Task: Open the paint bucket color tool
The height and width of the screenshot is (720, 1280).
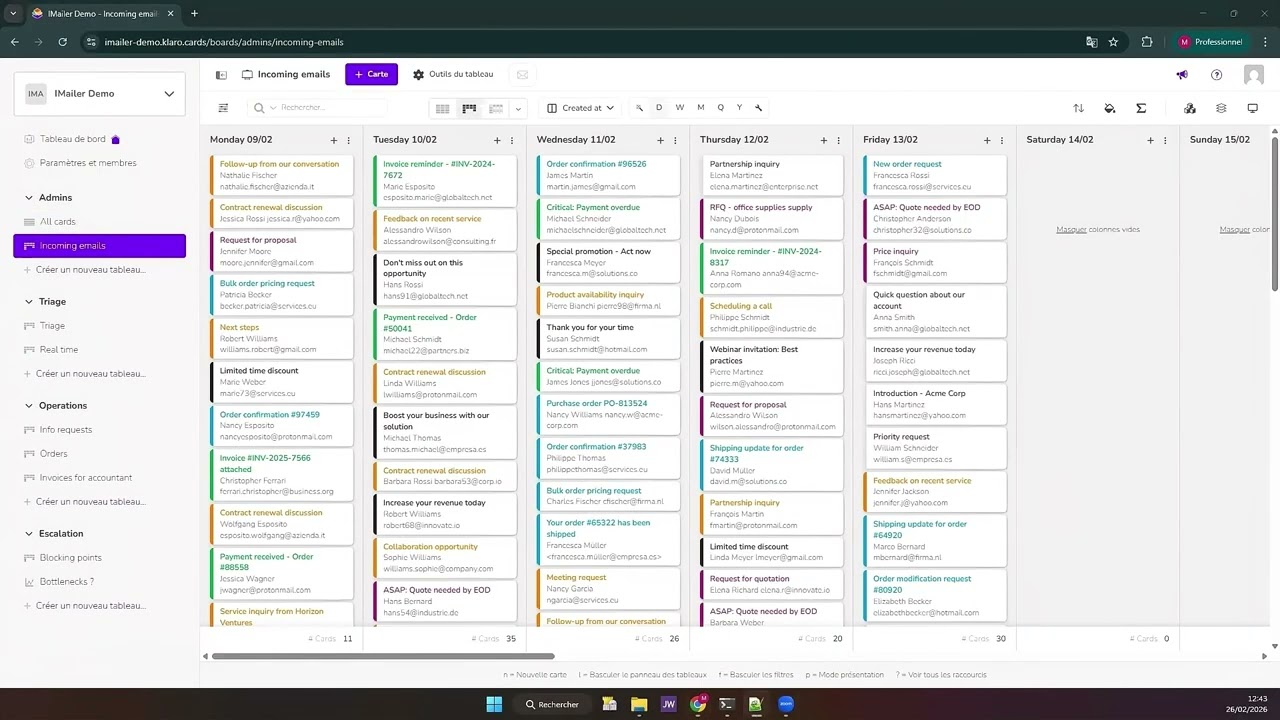Action: [x=1109, y=108]
